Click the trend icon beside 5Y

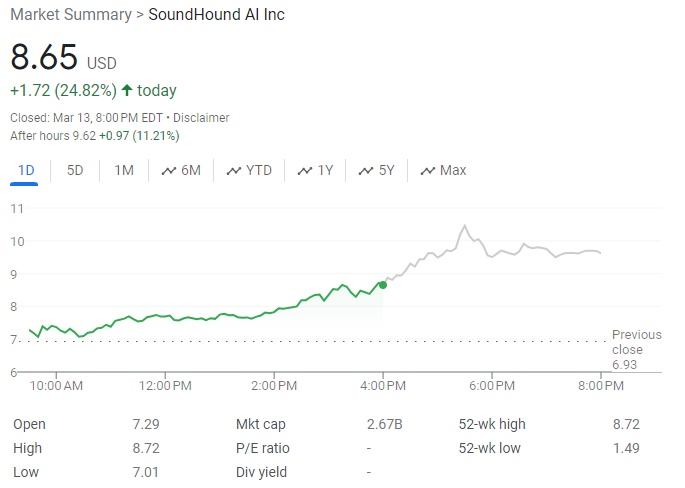pyautogui.click(x=366, y=171)
